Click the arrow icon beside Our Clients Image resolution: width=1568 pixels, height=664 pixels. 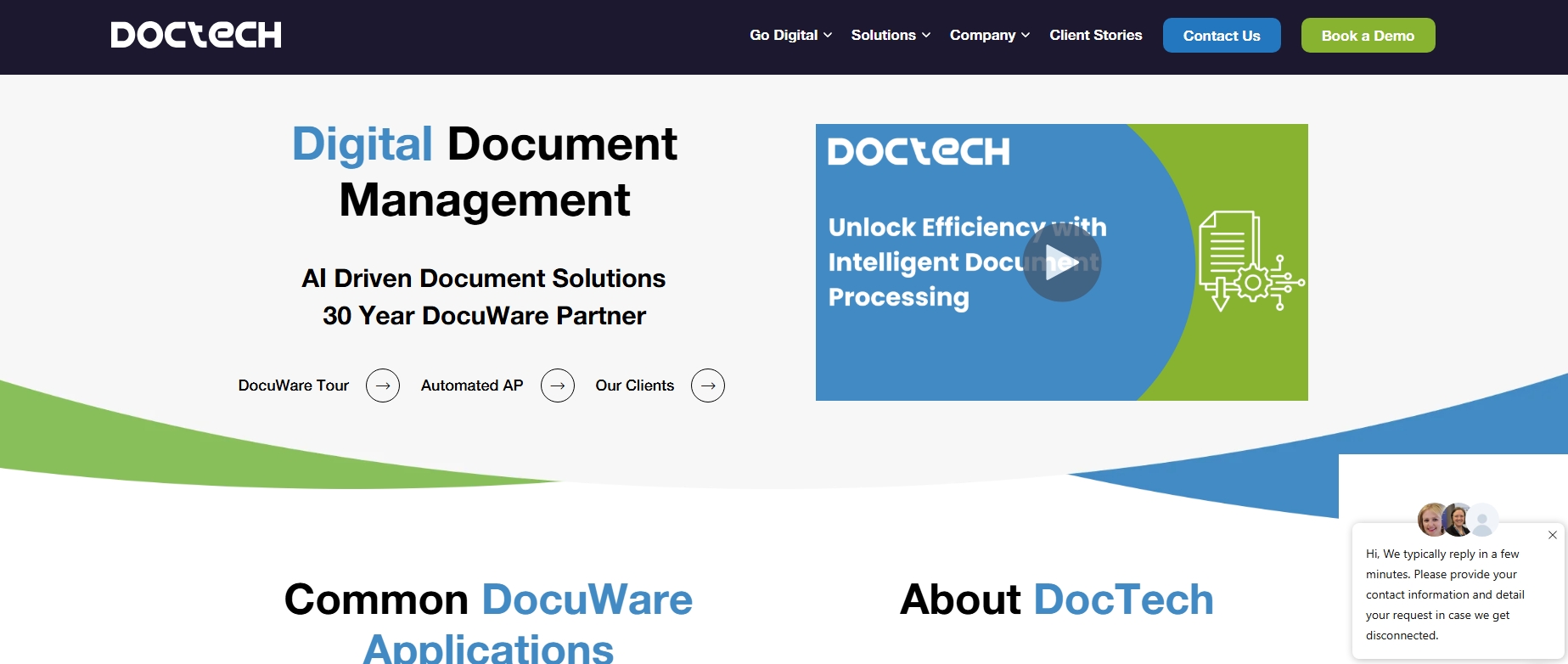coord(708,385)
